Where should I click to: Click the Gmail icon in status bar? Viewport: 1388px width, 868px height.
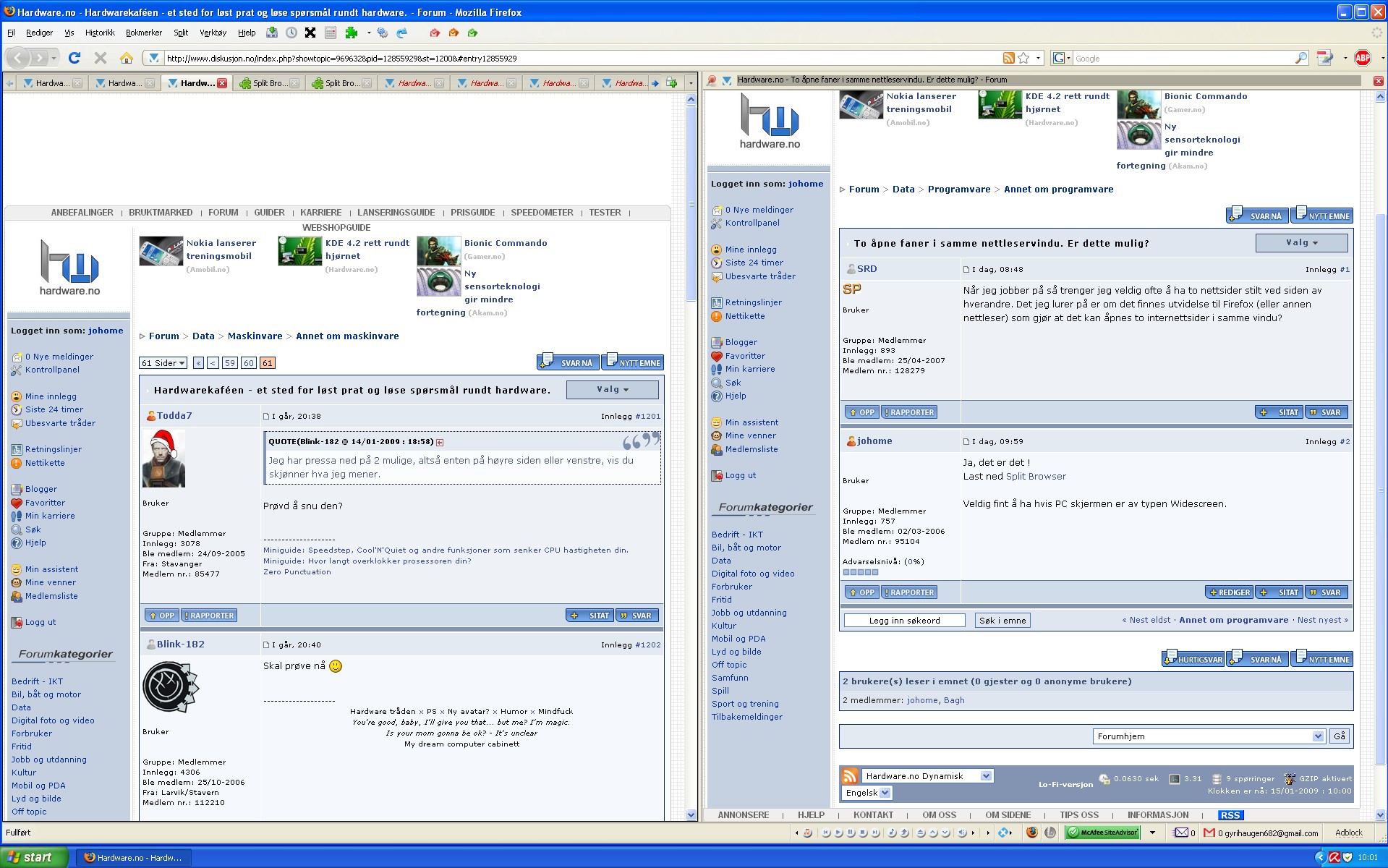pyautogui.click(x=1209, y=833)
